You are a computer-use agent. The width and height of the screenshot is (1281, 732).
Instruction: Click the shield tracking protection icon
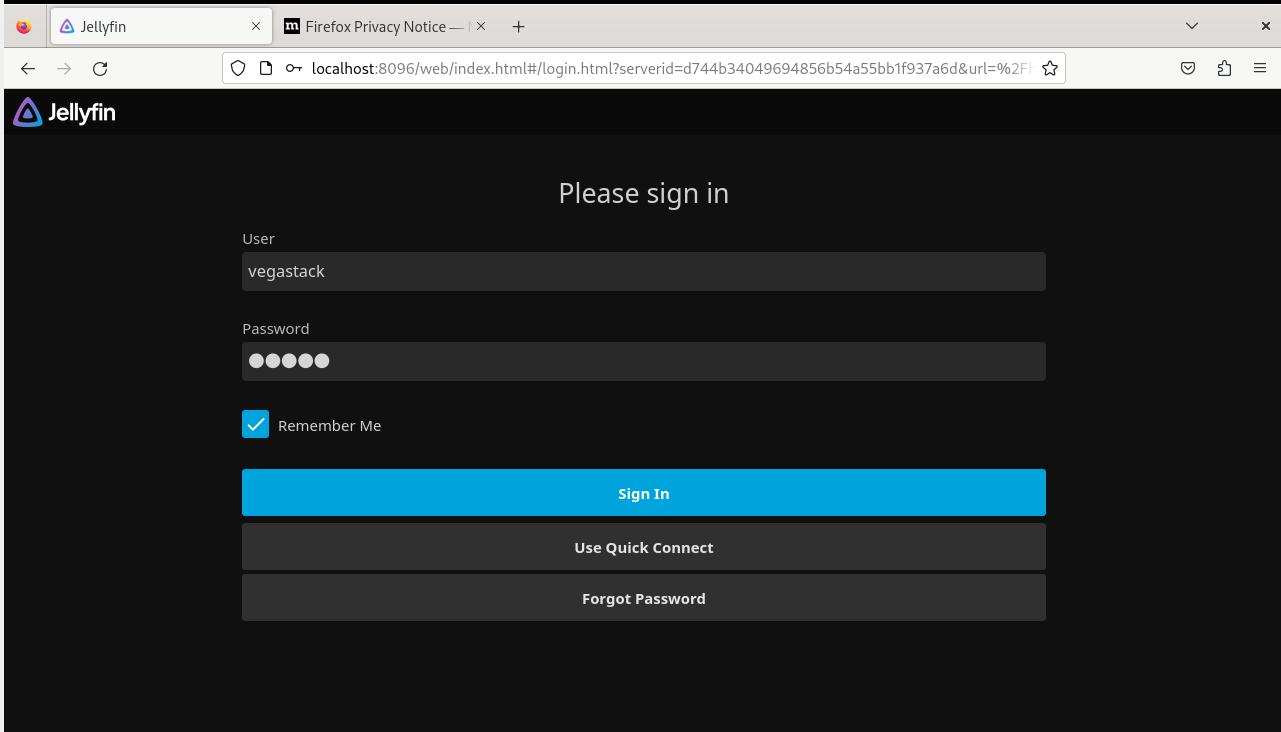pyautogui.click(x=238, y=69)
